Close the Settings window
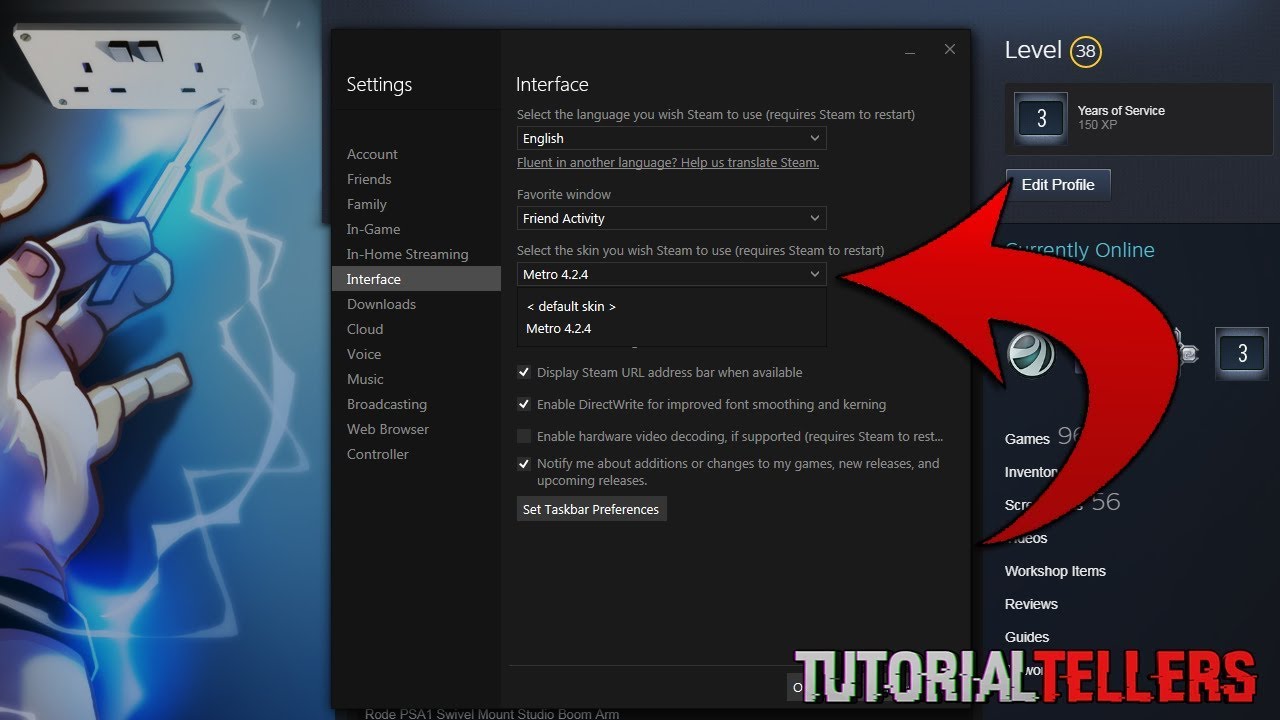 coord(950,49)
